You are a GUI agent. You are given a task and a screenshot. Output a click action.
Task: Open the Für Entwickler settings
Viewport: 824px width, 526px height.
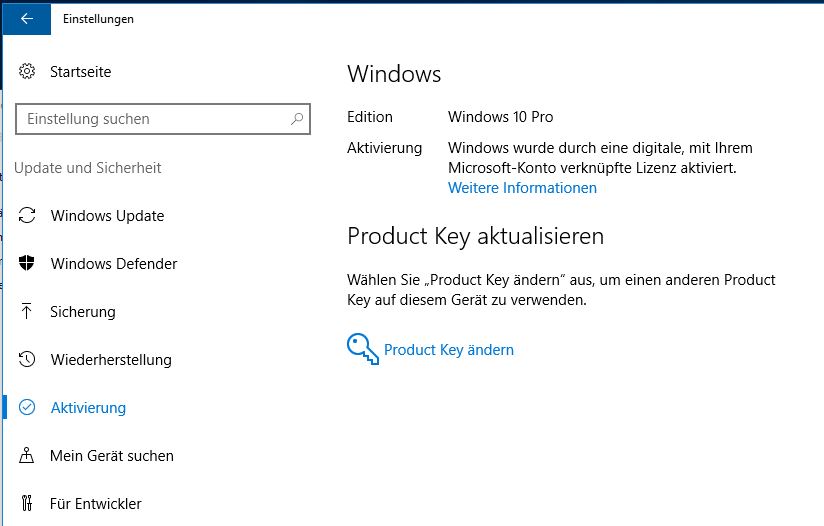pyautogui.click(x=96, y=504)
